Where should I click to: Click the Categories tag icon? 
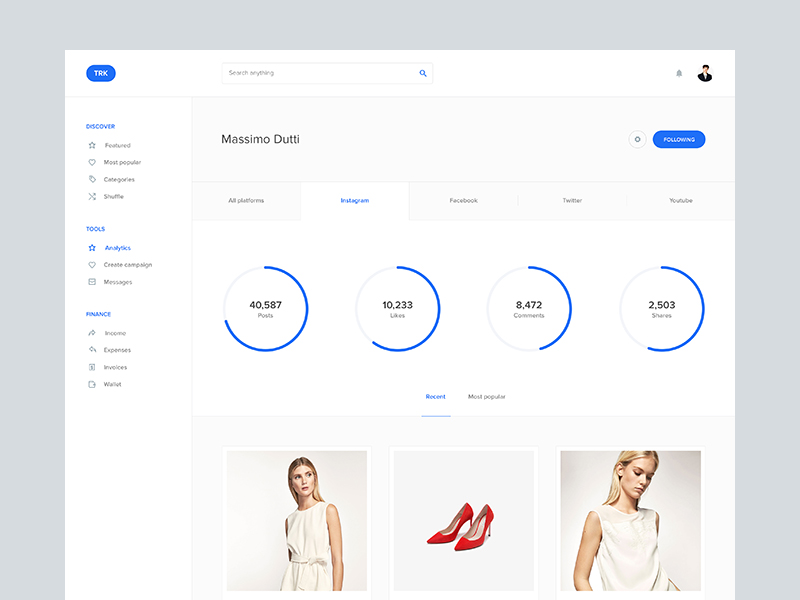(x=92, y=179)
